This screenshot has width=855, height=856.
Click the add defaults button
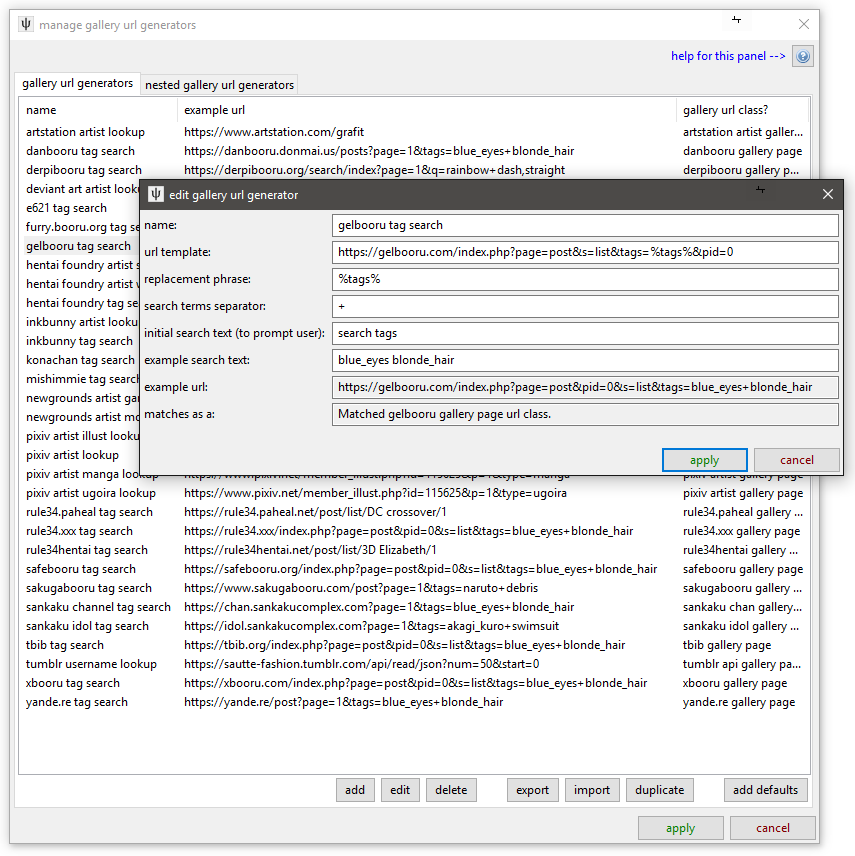pyautogui.click(x=765, y=790)
